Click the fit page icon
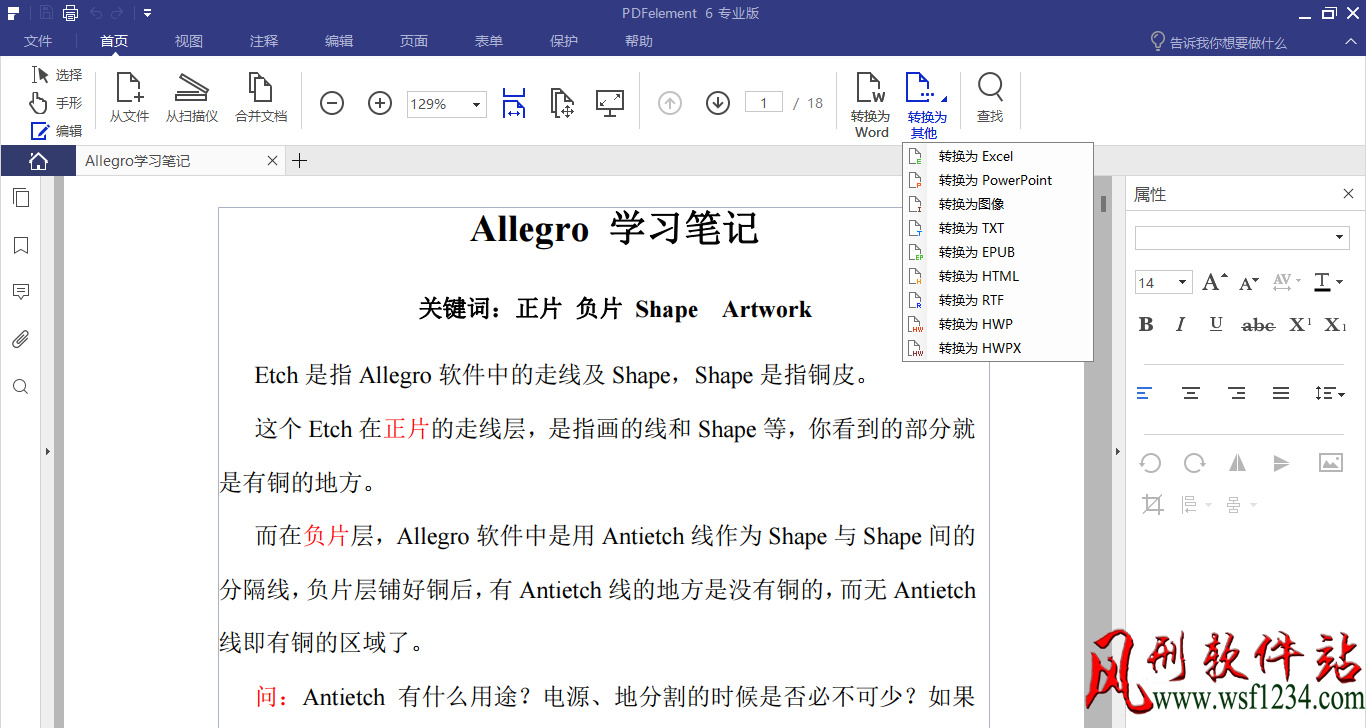This screenshot has width=1366, height=728. 562,103
